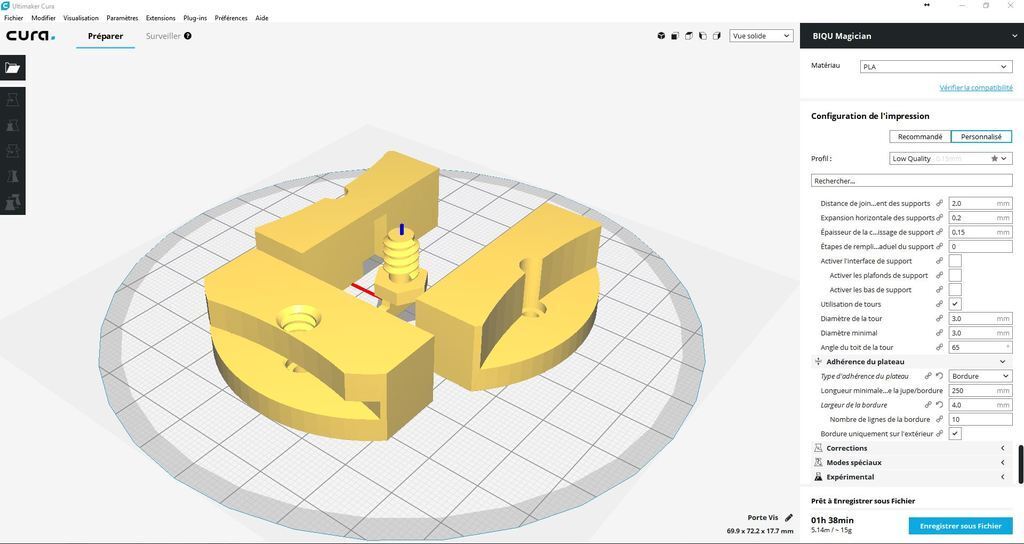The image size is (1024, 544).
Task: Open the Vérifier la compatibilité link
Action: (x=976, y=88)
